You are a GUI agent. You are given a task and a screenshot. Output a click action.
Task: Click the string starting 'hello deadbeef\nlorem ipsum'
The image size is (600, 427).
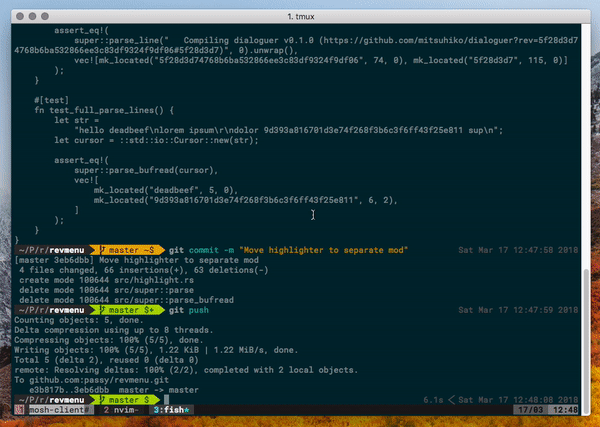click(x=289, y=130)
